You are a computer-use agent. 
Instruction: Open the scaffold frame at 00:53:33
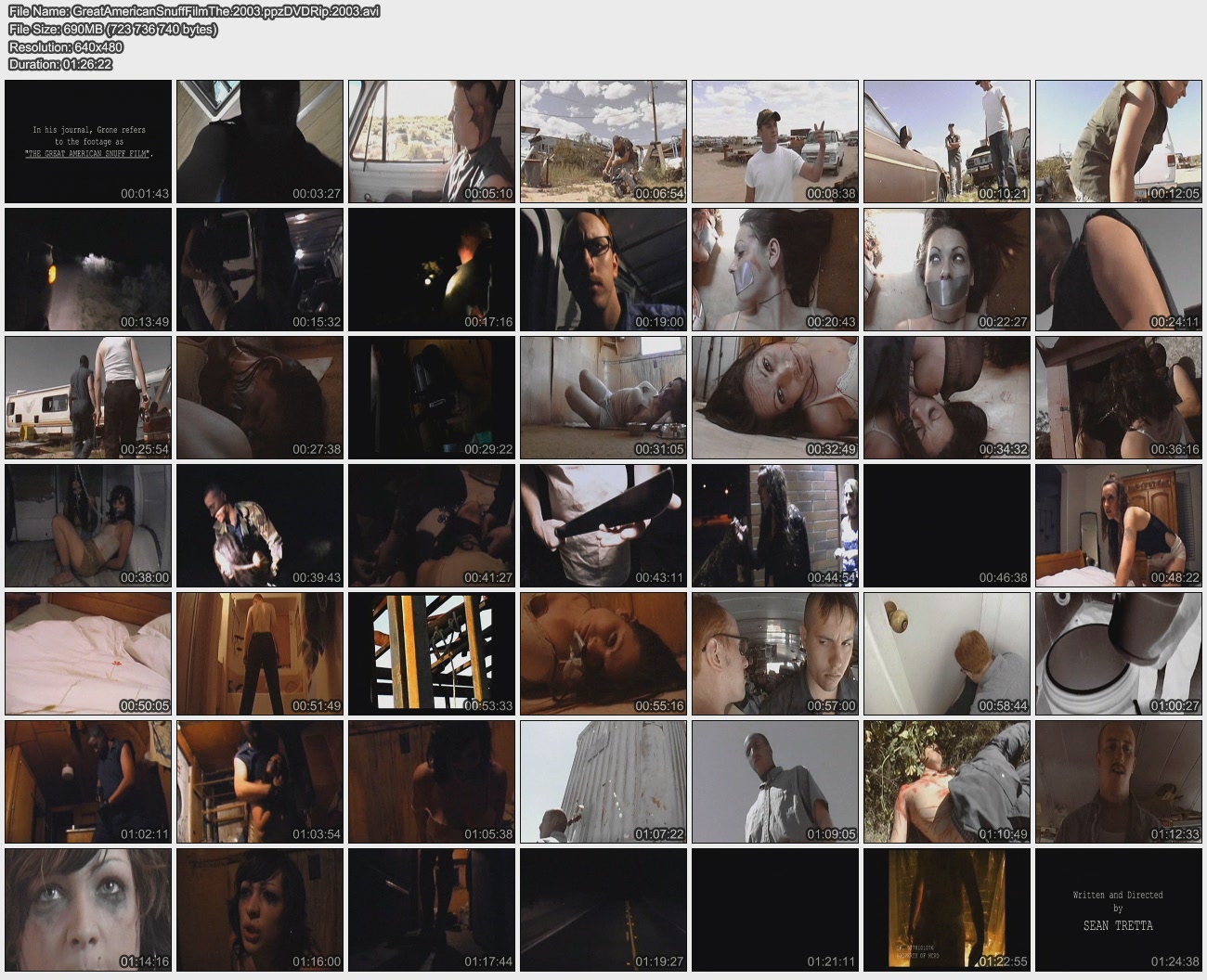[432, 654]
